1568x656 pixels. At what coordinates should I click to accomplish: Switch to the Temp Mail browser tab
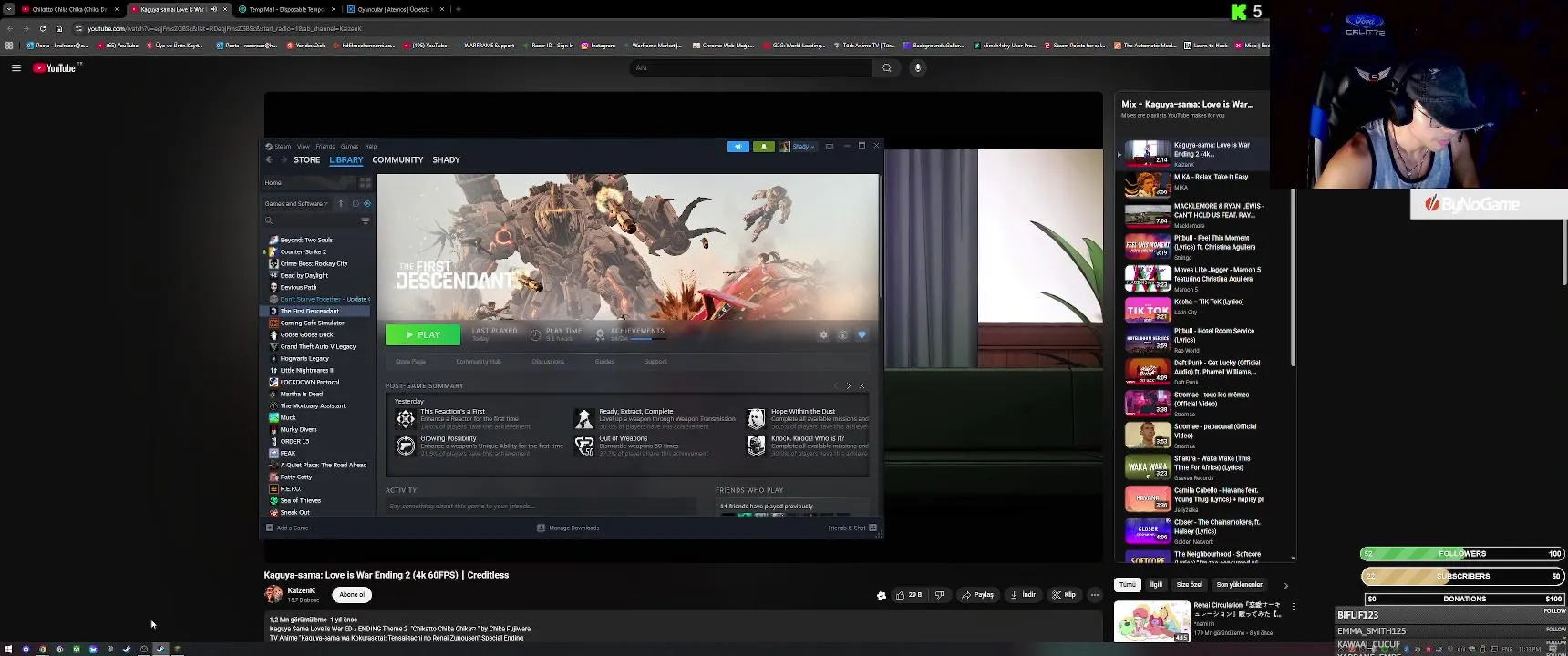point(286,9)
